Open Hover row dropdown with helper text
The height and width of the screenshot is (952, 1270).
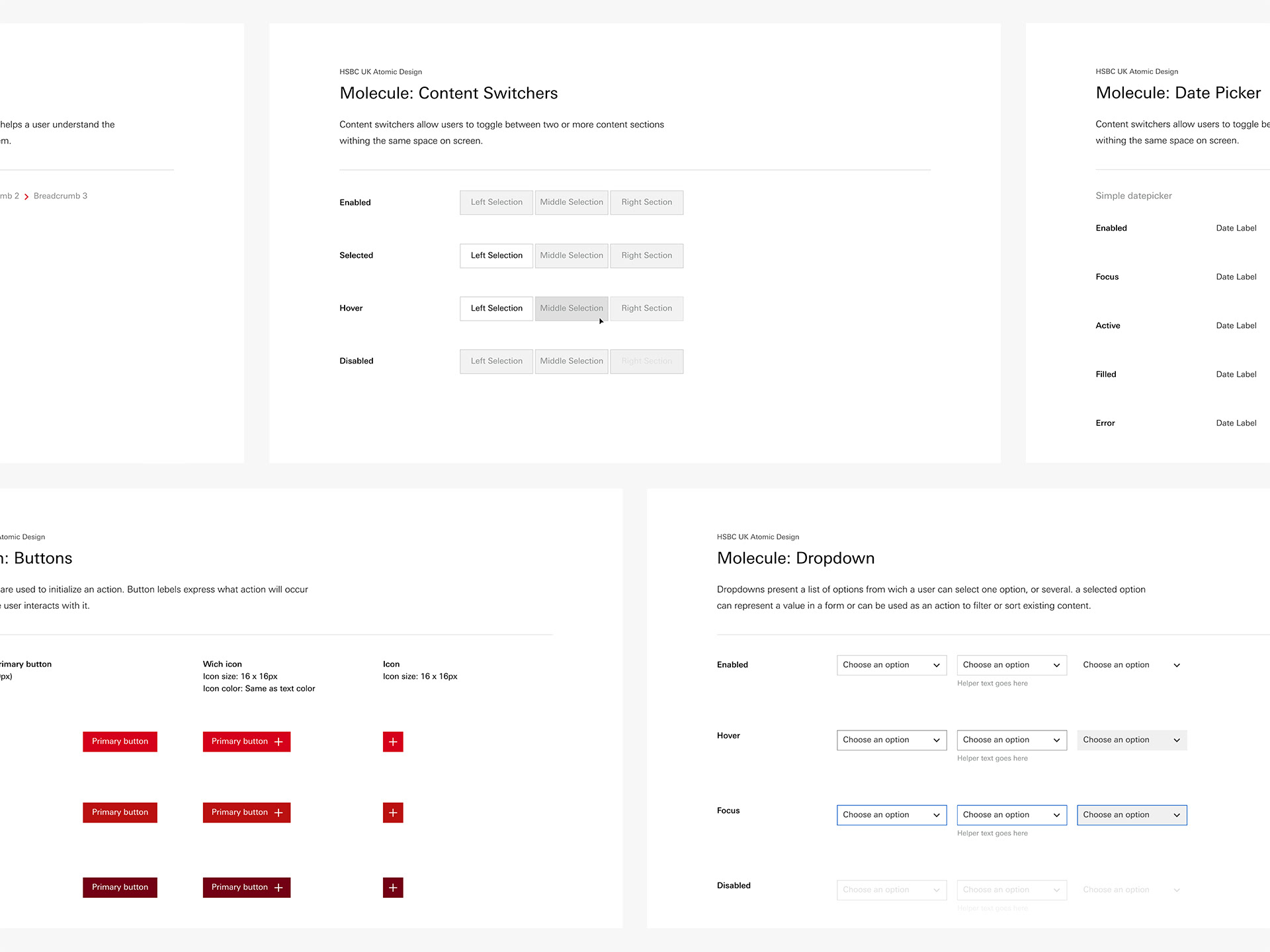(x=1012, y=740)
